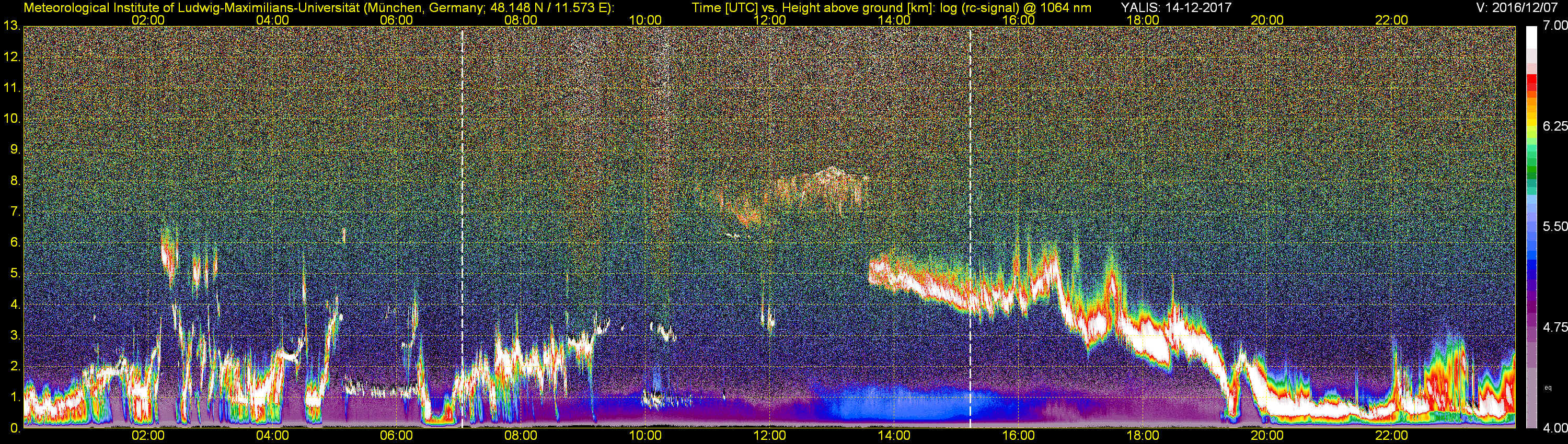Click the 9 km height axis label
Image resolution: width=1568 pixels, height=444 pixels.
[15, 149]
